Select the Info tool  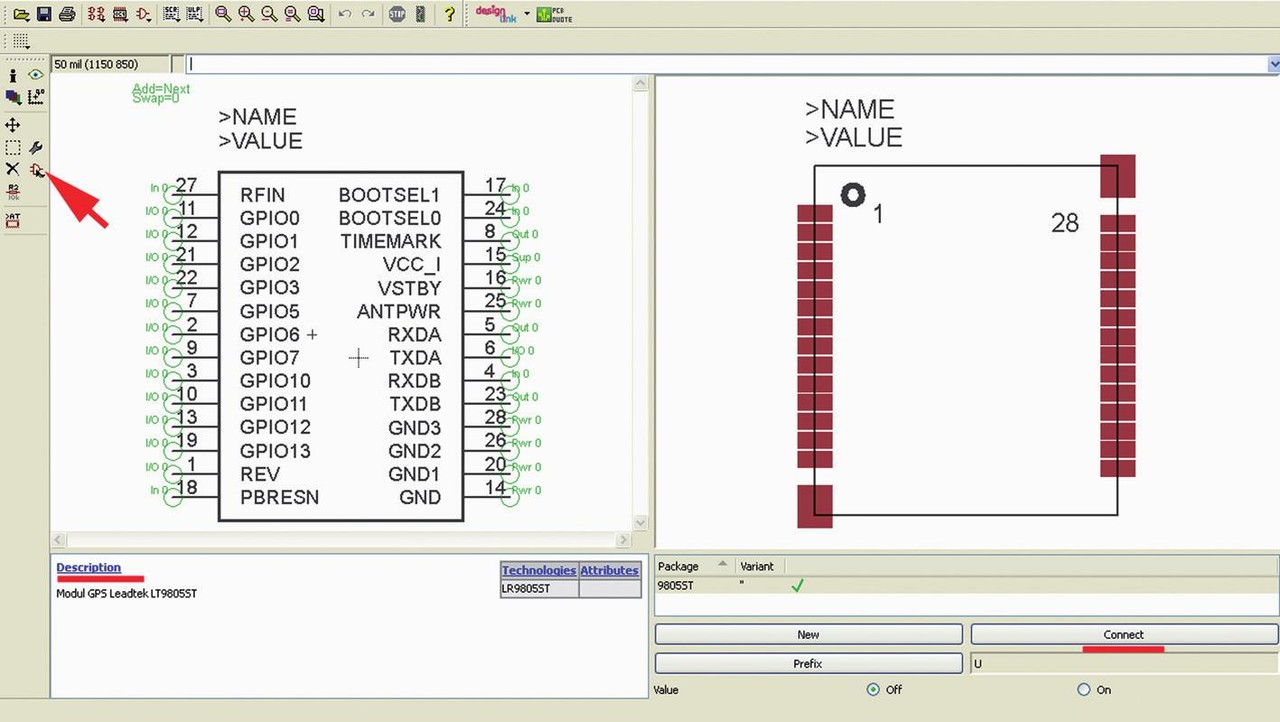pyautogui.click(x=12, y=76)
